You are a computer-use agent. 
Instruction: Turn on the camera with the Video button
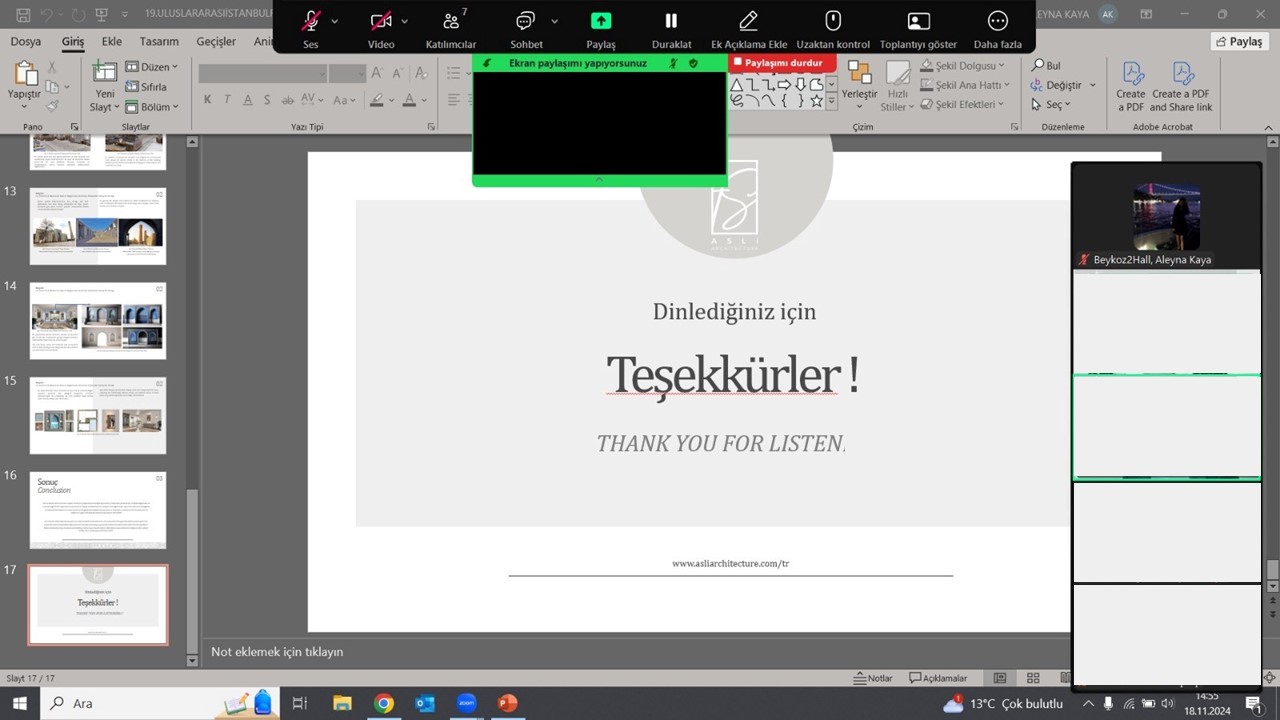pos(380,22)
